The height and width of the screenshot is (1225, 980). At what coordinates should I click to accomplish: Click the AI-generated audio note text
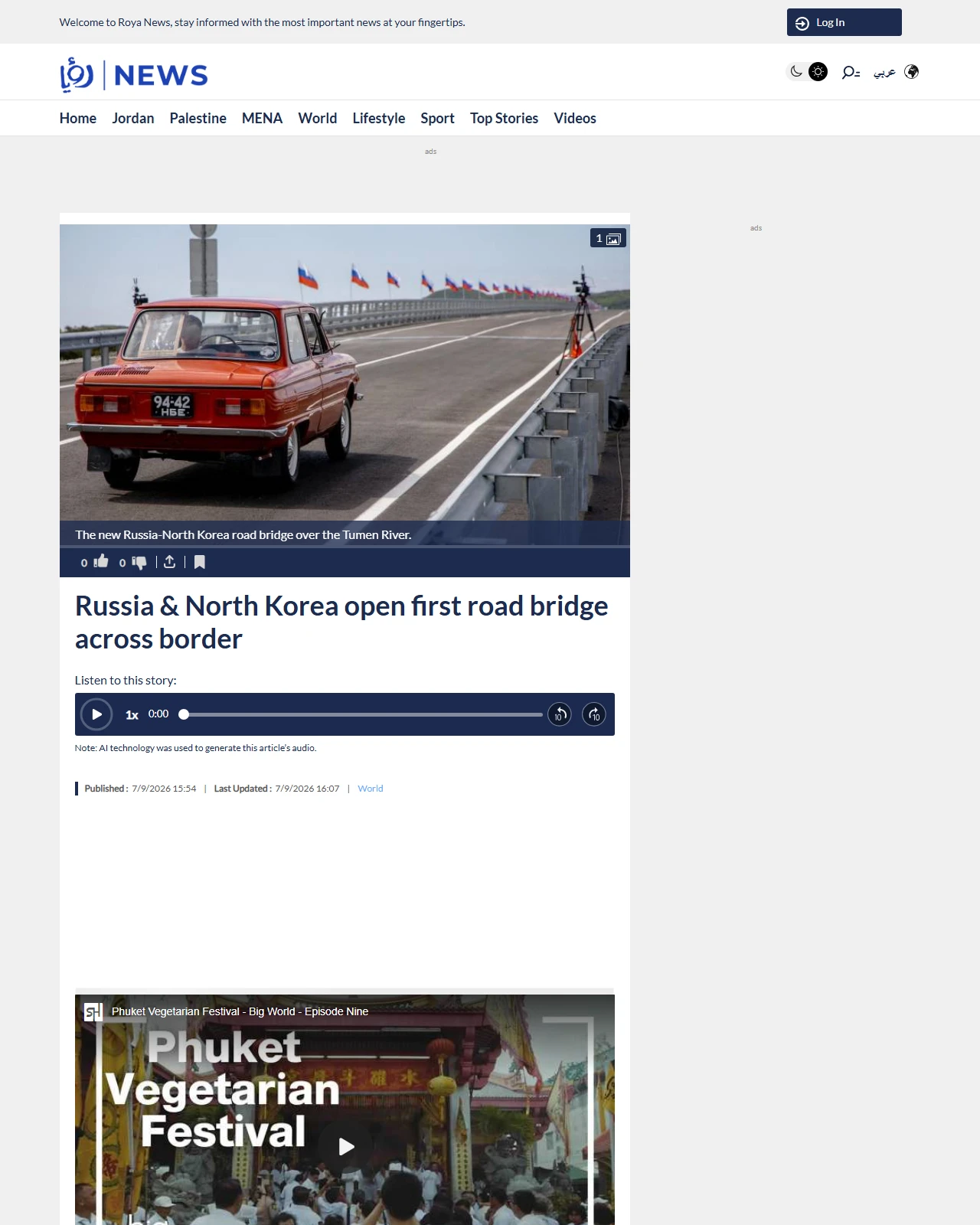coord(195,748)
